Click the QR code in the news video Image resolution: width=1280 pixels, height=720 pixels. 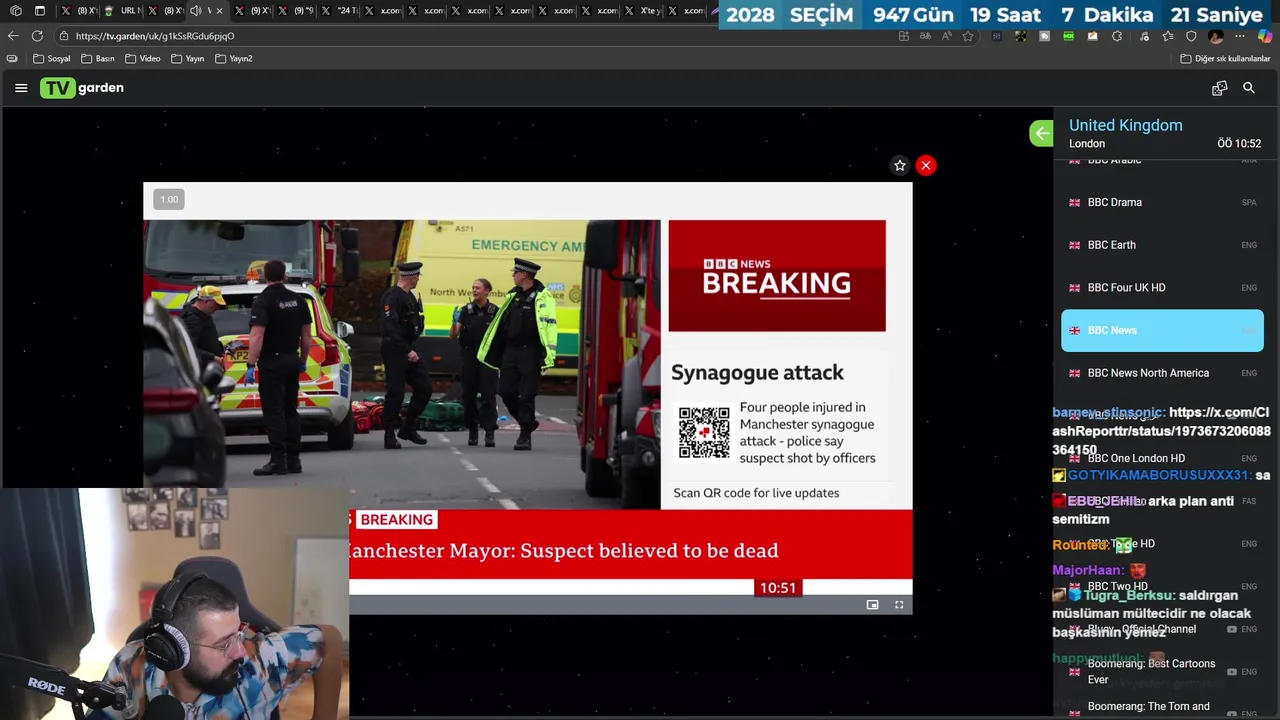tap(704, 432)
